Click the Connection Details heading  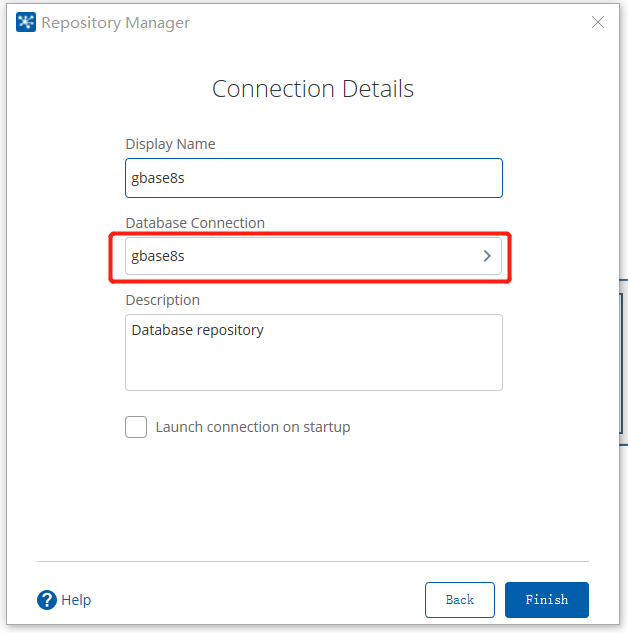[313, 88]
